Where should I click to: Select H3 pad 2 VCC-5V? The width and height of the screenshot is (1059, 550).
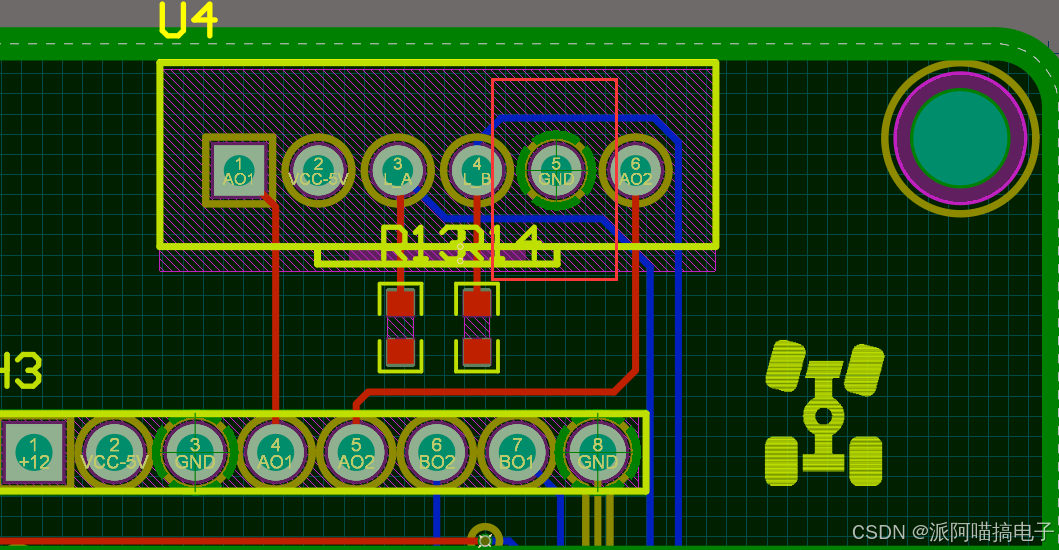[114, 453]
